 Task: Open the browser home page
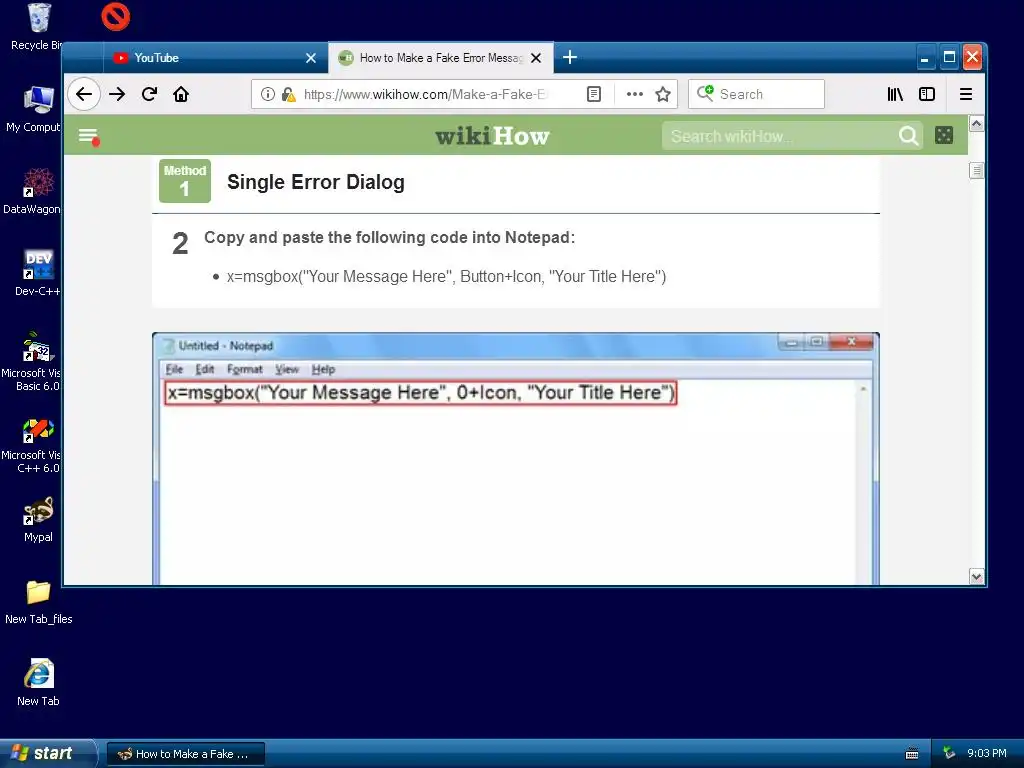181,94
